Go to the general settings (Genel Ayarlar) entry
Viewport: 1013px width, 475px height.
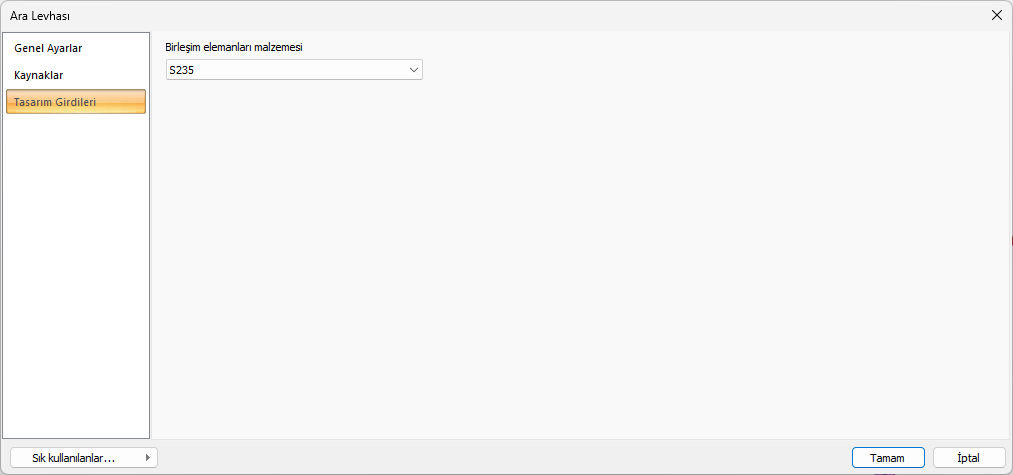pos(48,48)
